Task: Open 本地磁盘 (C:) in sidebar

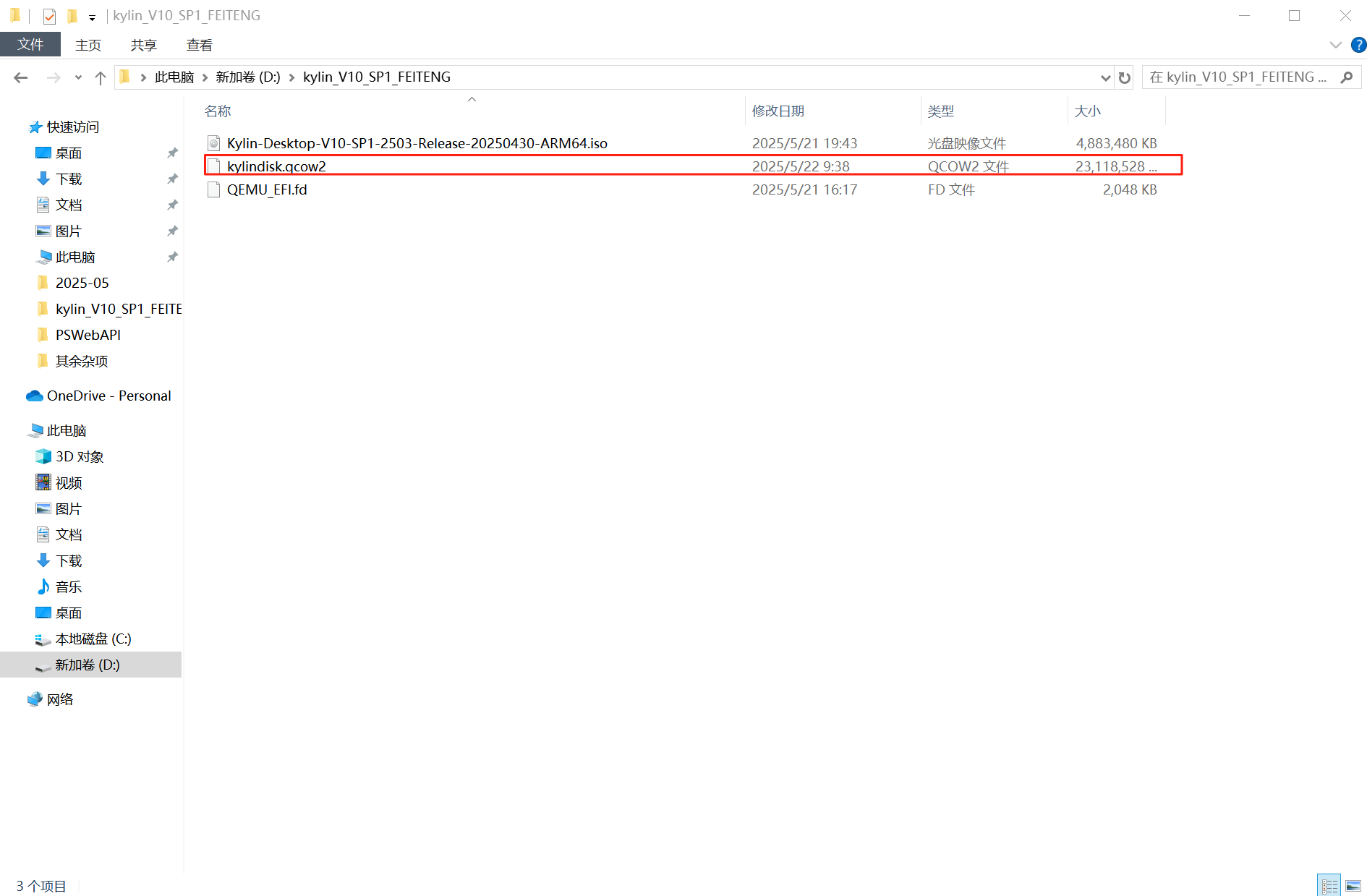Action: tap(93, 639)
